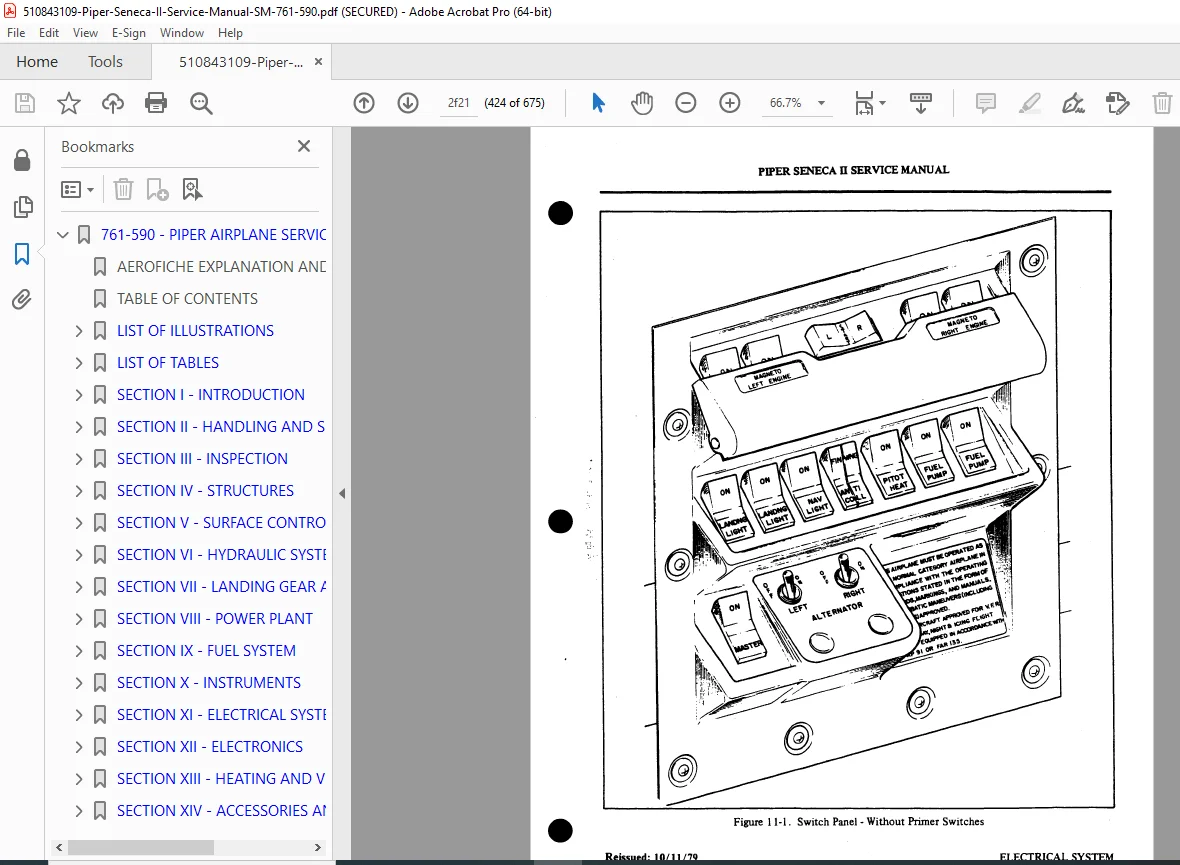Open the File menu
This screenshot has width=1180, height=865.
pos(16,33)
